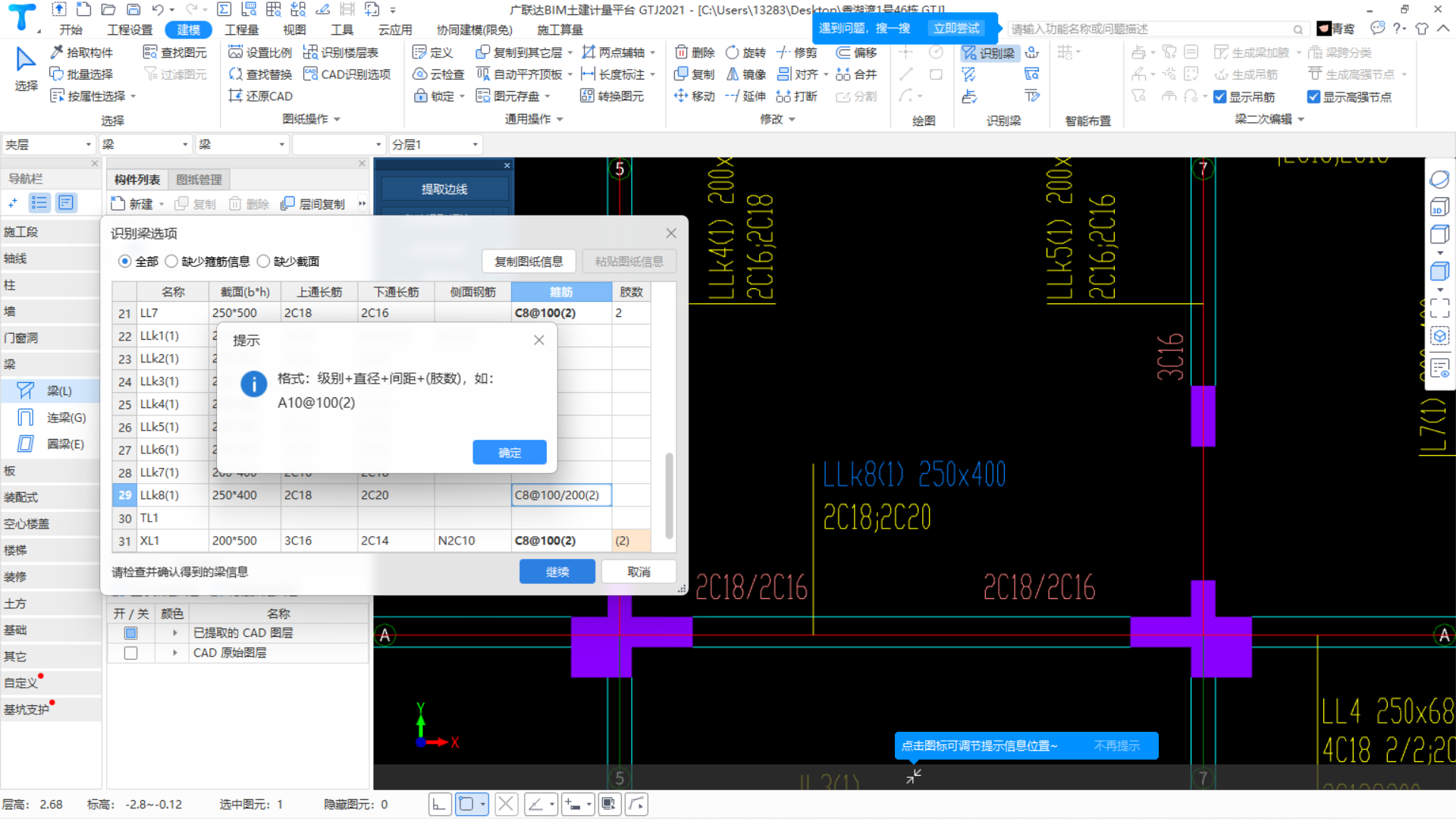Click the 复制图纸信息 button

(529, 262)
